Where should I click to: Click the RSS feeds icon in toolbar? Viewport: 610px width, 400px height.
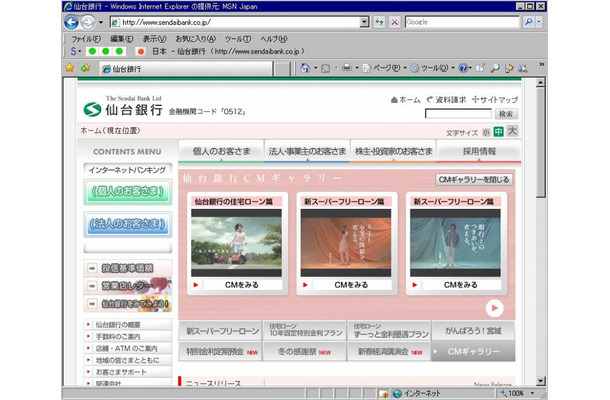tap(326, 68)
